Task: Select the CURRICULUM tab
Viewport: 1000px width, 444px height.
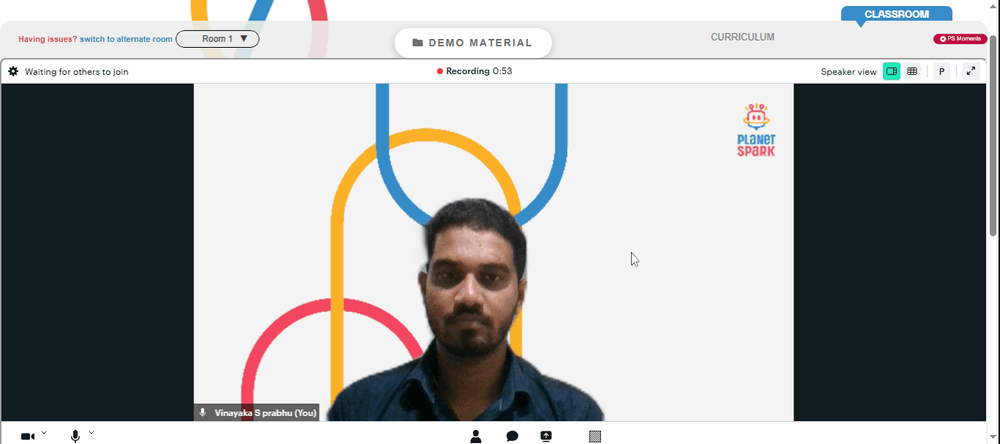Action: click(742, 37)
